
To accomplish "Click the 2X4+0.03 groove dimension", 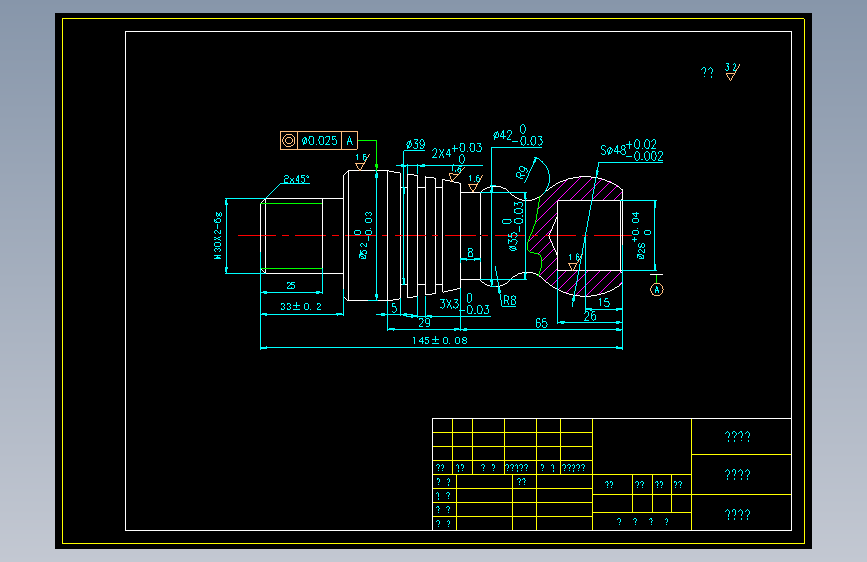I will (x=457, y=153).
